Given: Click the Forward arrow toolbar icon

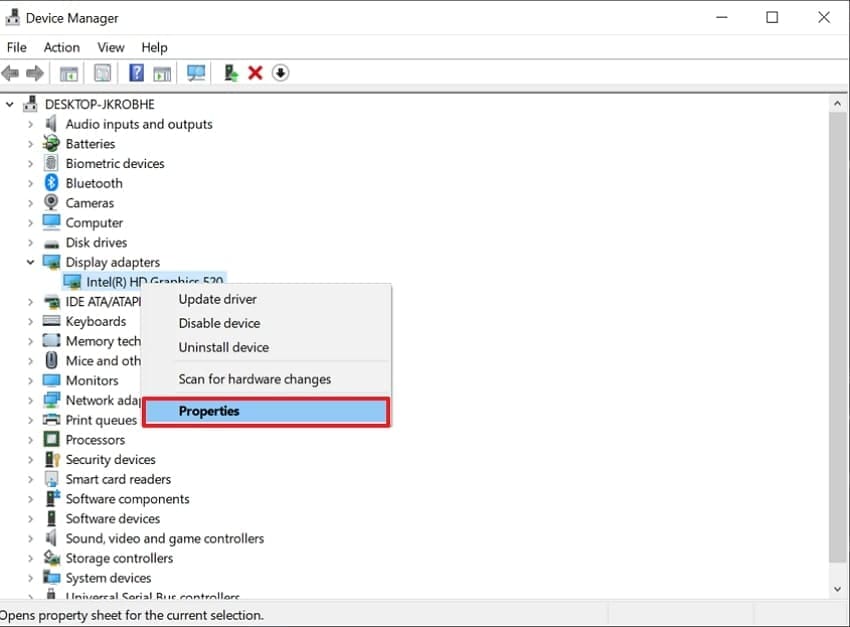Looking at the screenshot, I should (35, 73).
